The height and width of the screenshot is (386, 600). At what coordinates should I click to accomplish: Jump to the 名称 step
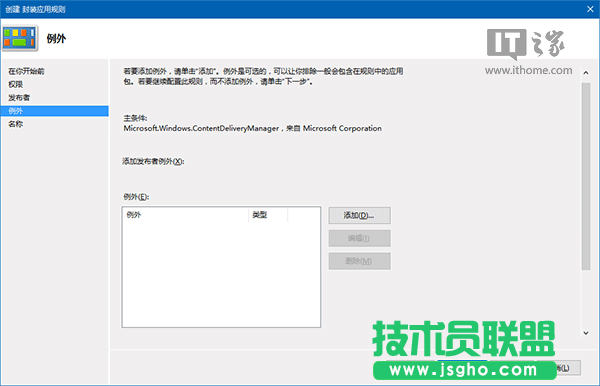[x=16, y=124]
